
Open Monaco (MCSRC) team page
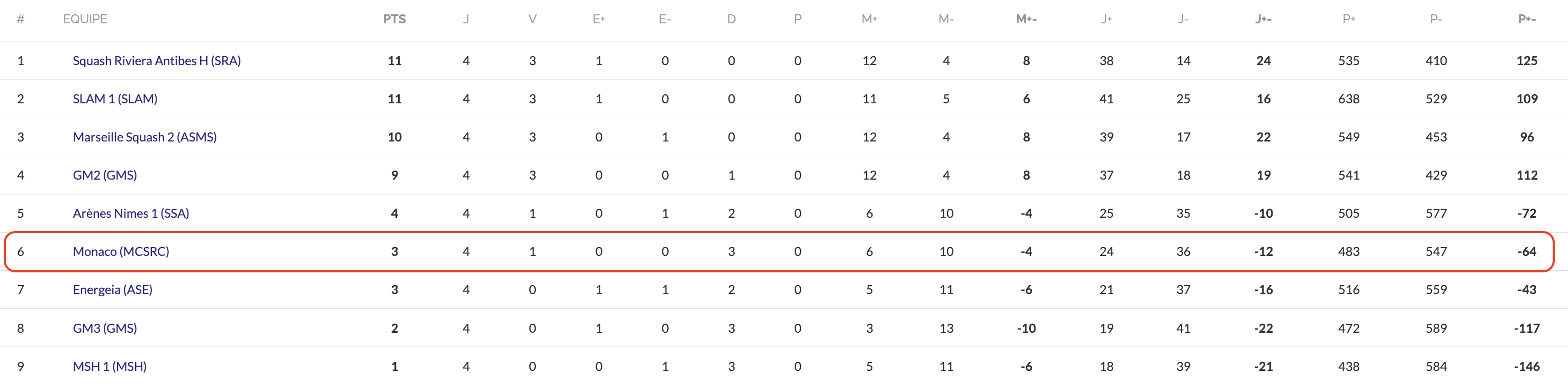[121, 252]
